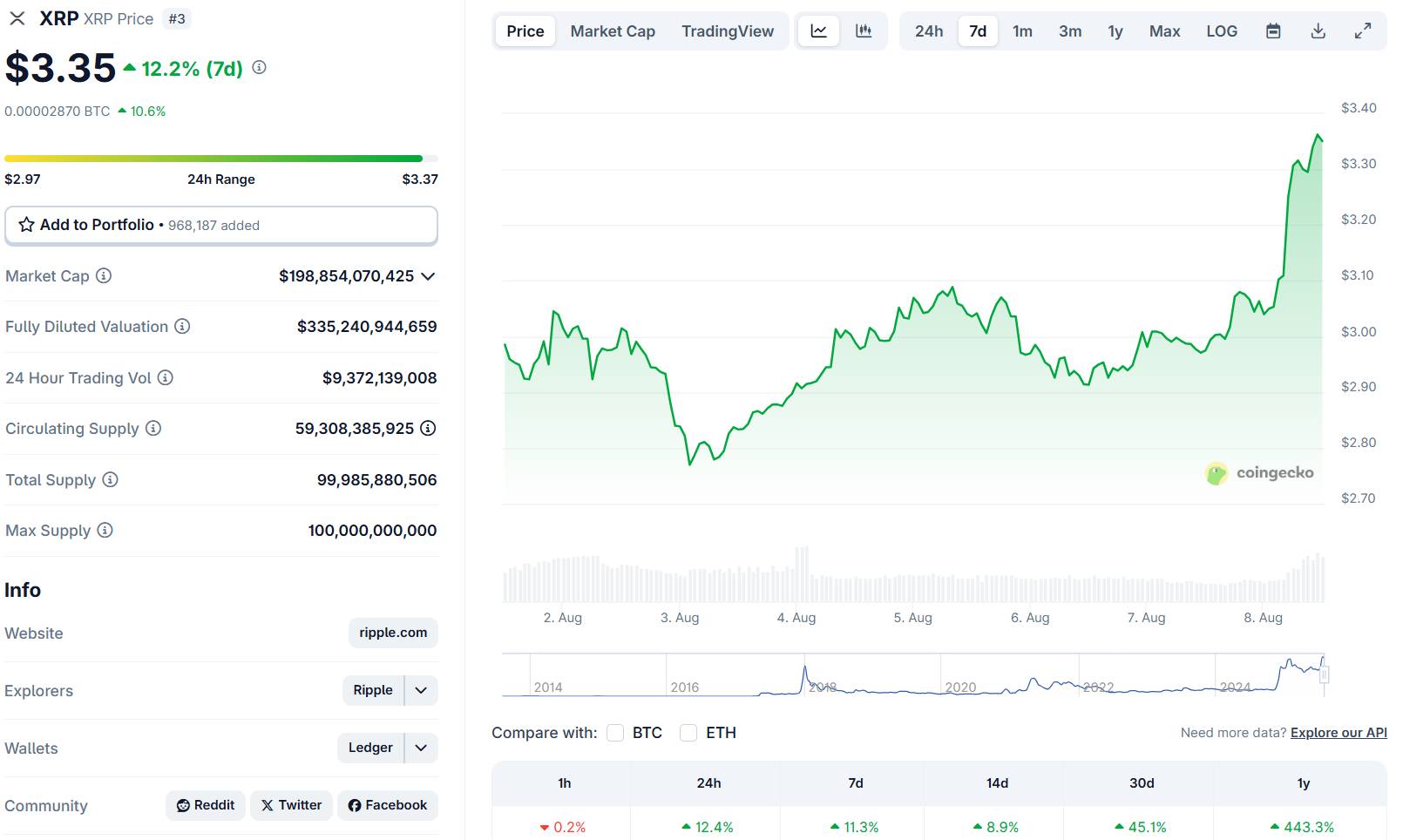Image resolution: width=1403 pixels, height=840 pixels.
Task: Select 7d time range
Action: (978, 31)
